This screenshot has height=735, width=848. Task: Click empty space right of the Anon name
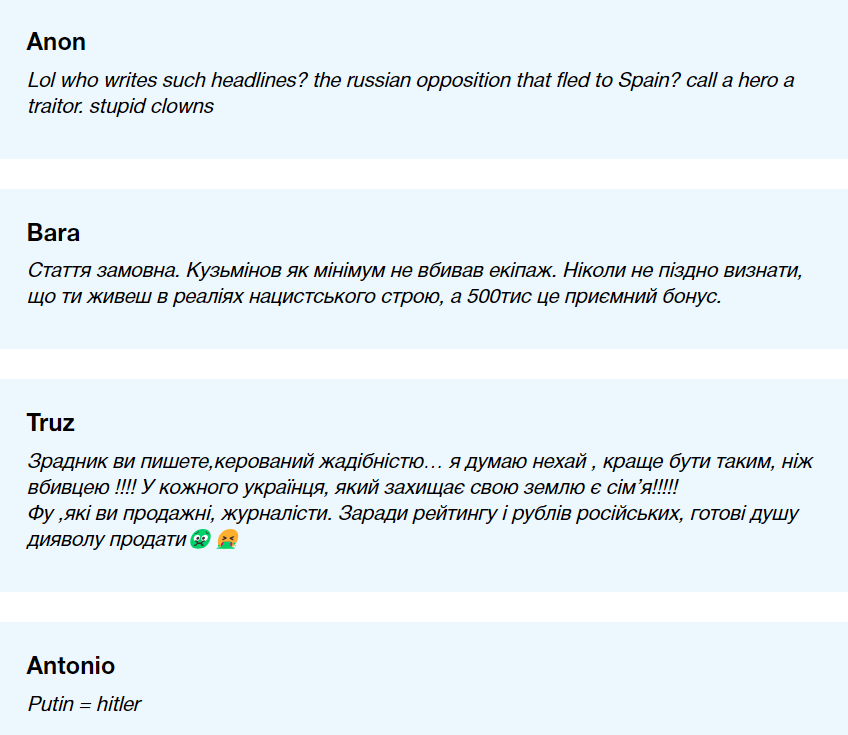[x=450, y=42]
